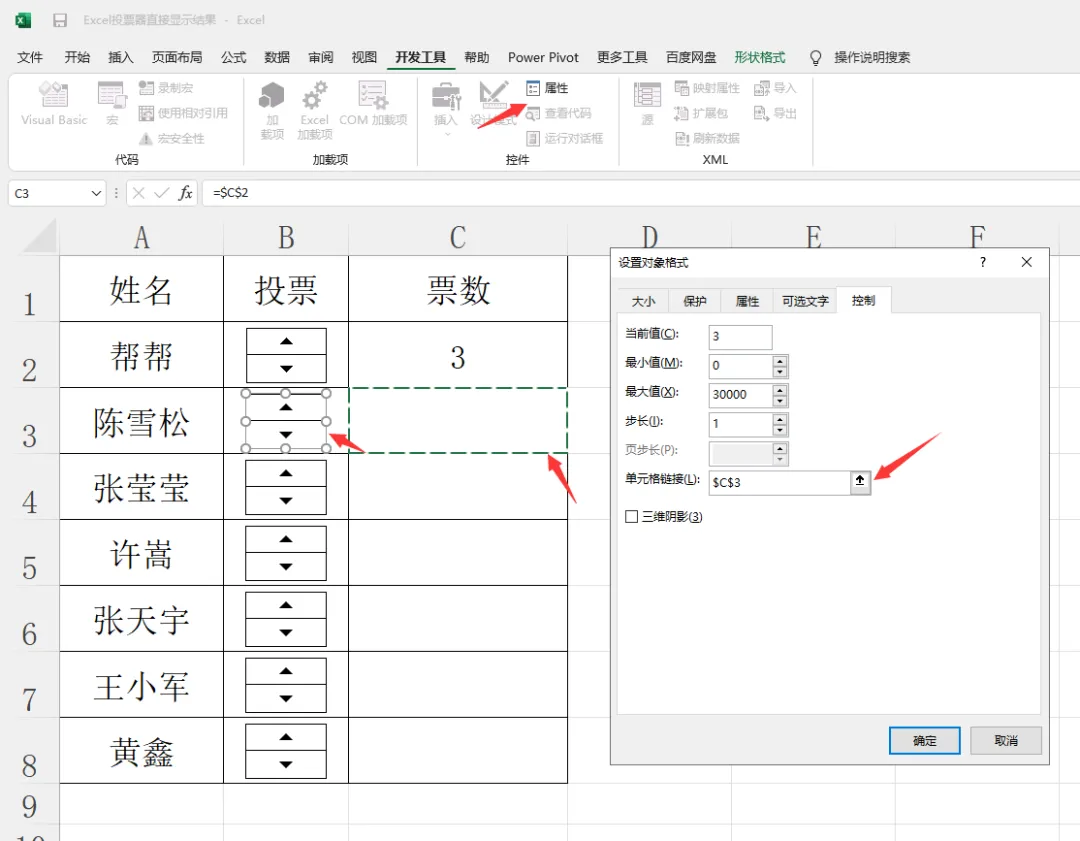Open Macro Security (宏安全性)
Viewport: 1080px width, 841px height.
[172, 138]
